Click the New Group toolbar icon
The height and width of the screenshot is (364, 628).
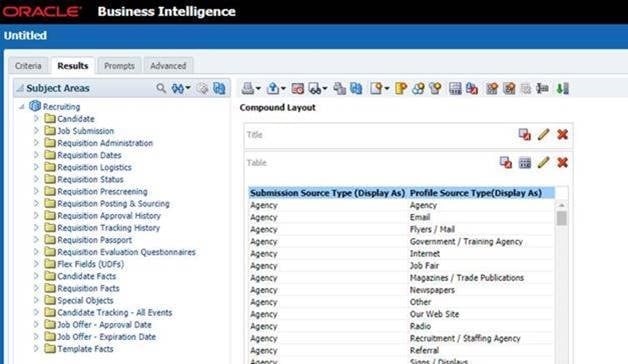pyautogui.click(x=401, y=88)
